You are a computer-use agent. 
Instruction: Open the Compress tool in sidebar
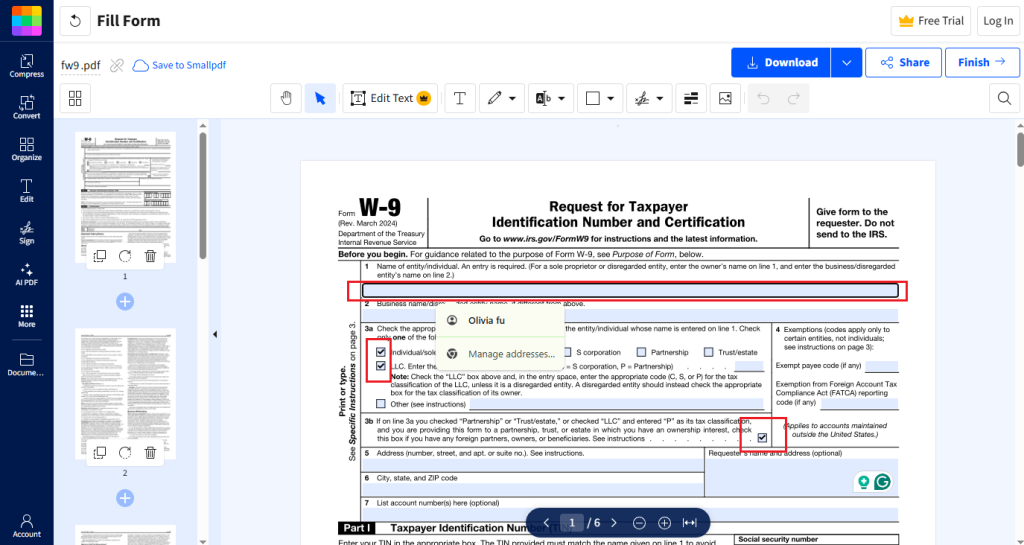pyautogui.click(x=27, y=66)
